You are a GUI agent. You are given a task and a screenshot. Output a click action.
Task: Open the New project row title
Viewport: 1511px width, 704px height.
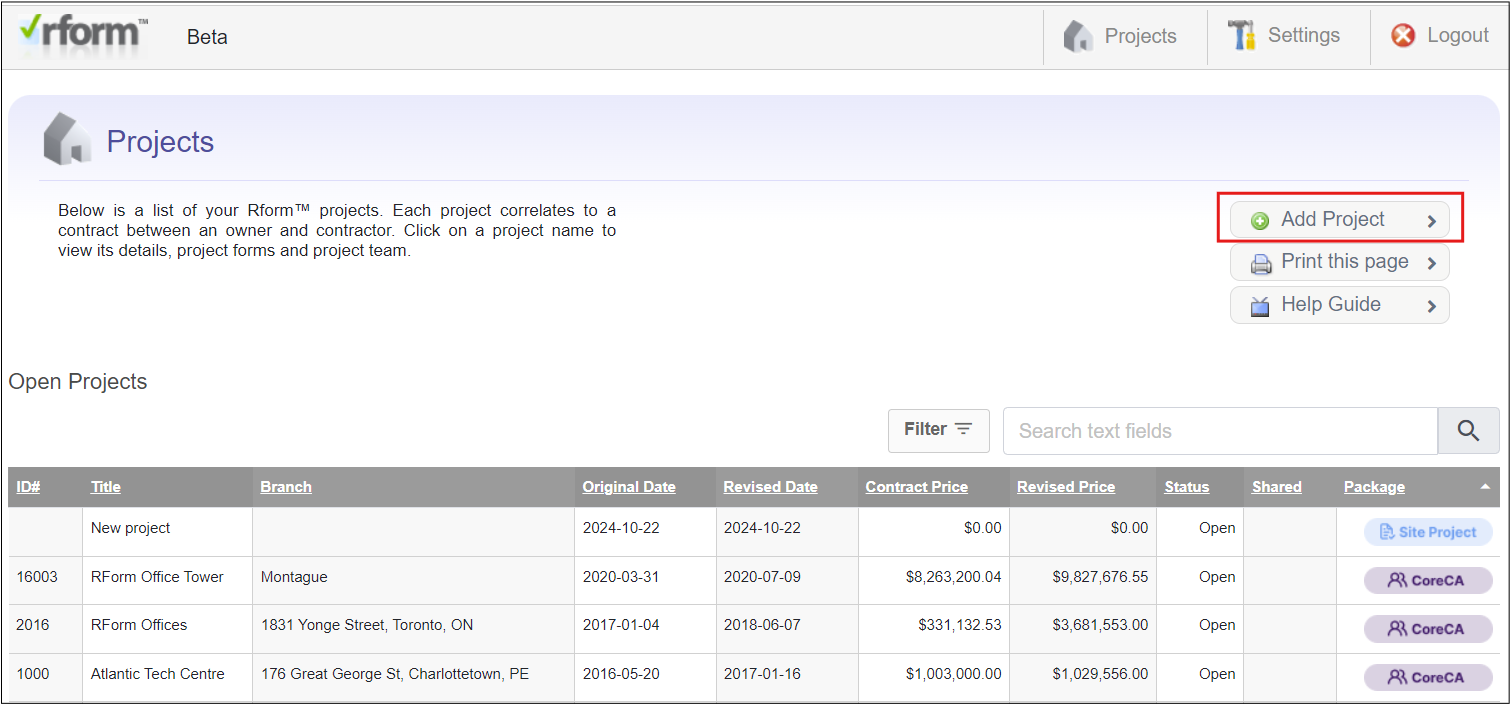coord(130,528)
